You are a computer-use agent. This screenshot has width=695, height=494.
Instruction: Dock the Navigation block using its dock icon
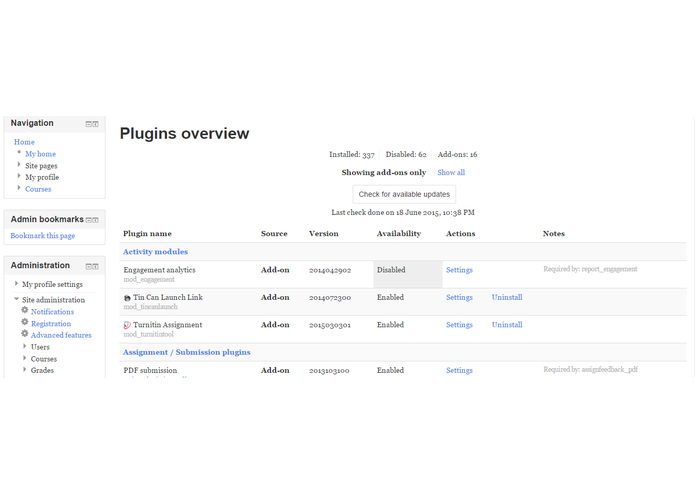coord(95,124)
